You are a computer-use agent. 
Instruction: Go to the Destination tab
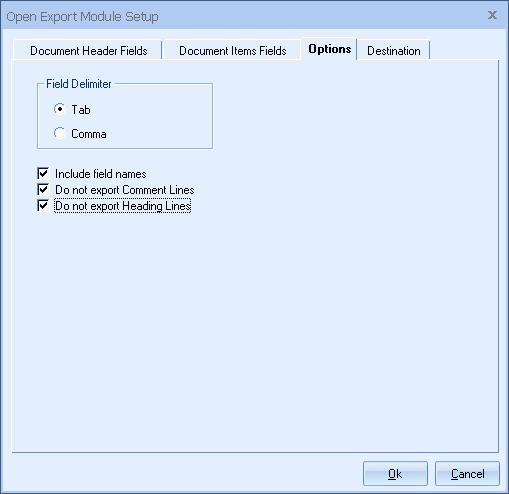click(393, 51)
